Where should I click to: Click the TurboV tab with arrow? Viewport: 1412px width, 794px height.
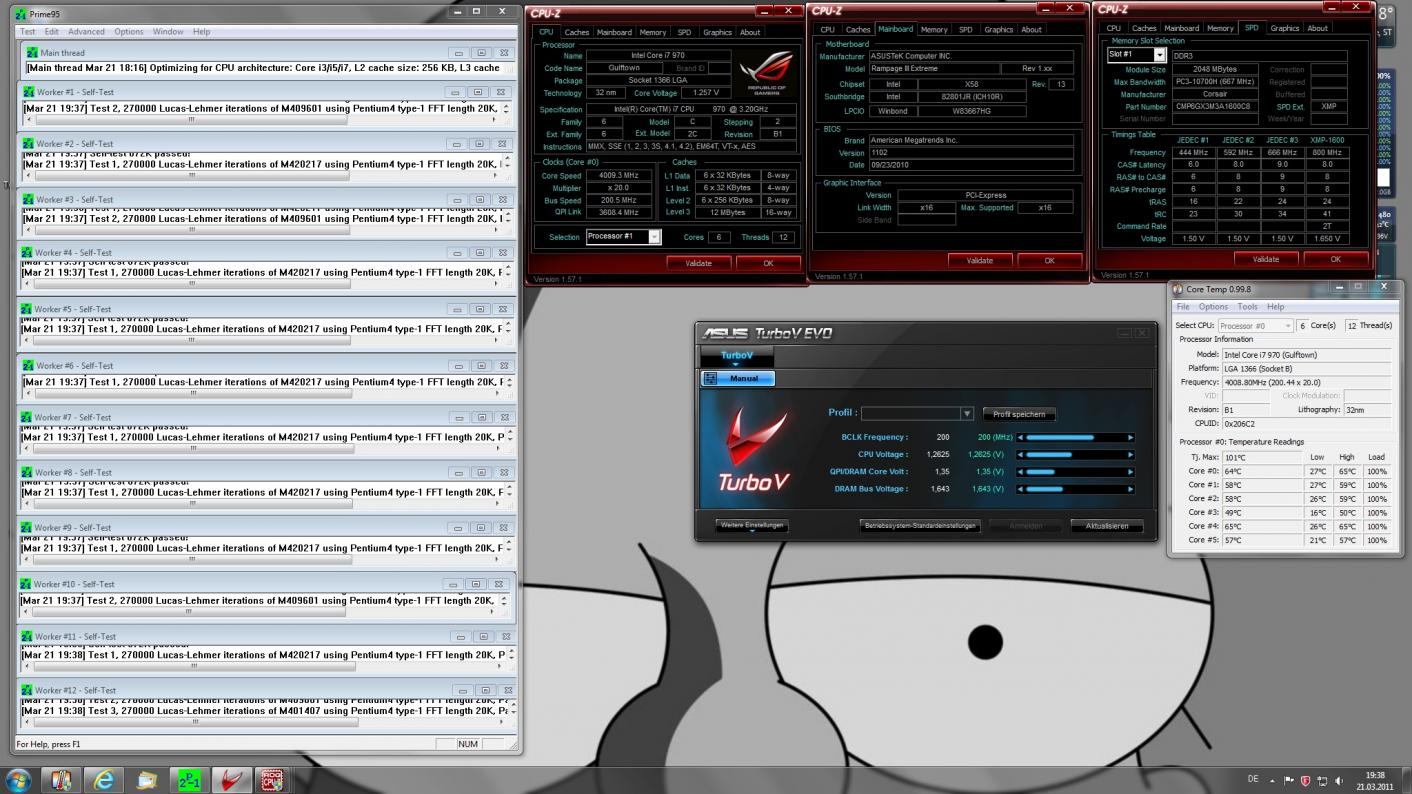(737, 357)
